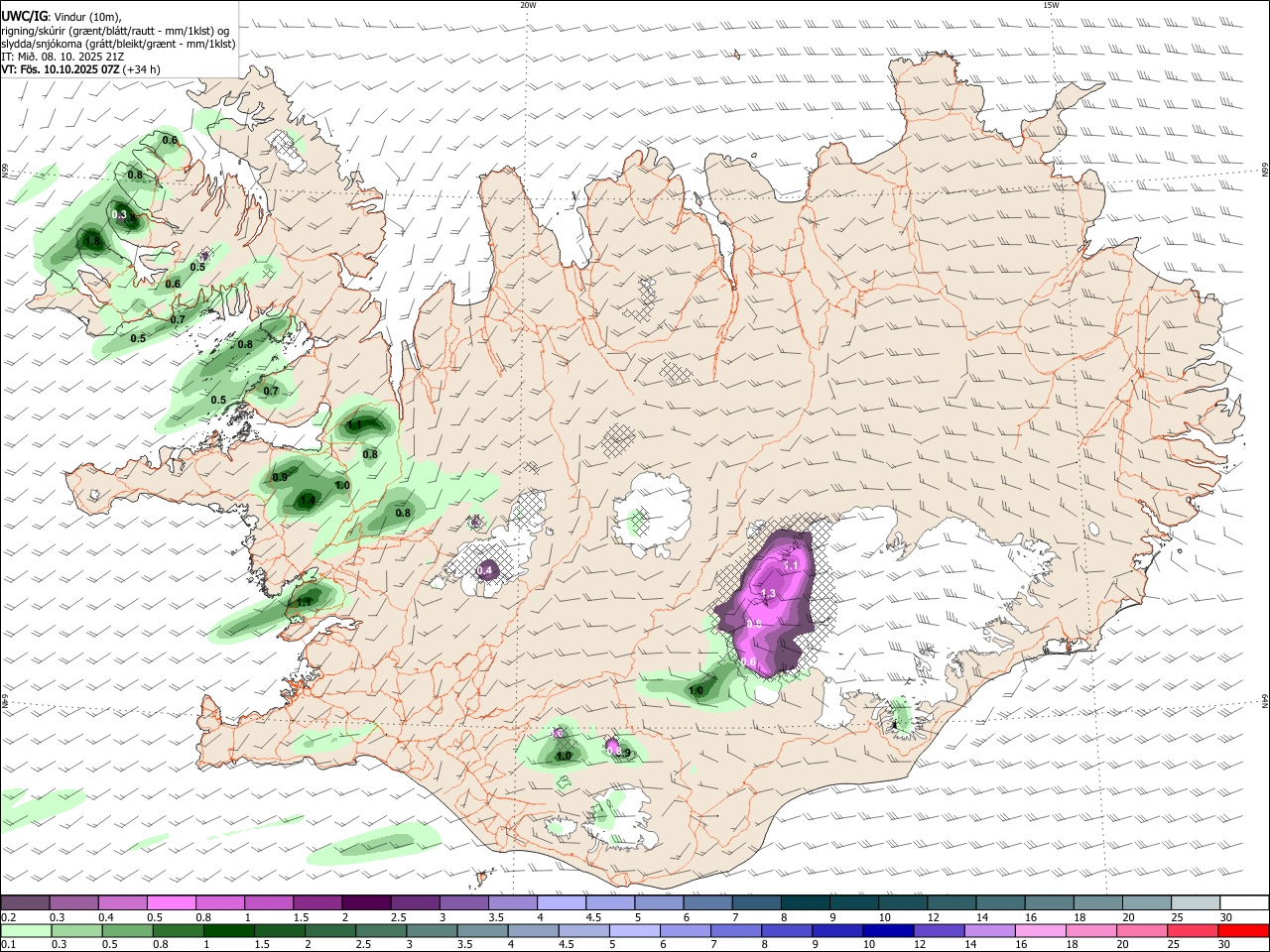
Task: Select the 'IT: Mið. 08. 10. 2025 21Z' line
Action: point(63,57)
